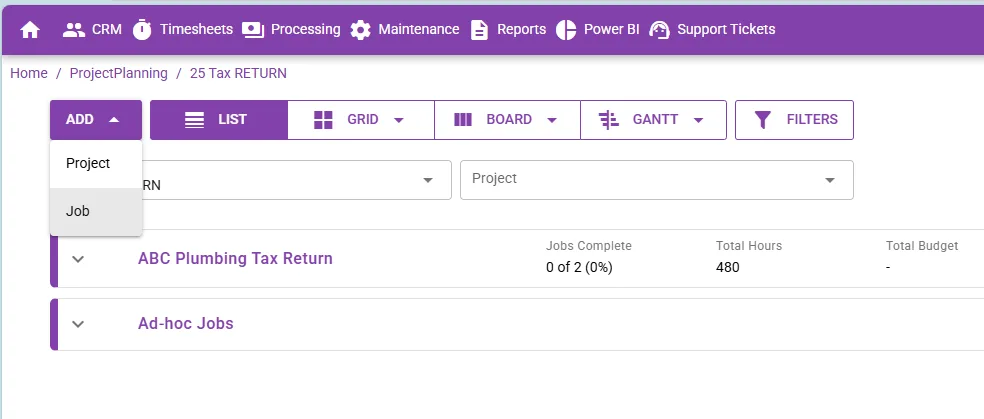Switch to the List view
The image size is (984, 419).
tap(218, 120)
